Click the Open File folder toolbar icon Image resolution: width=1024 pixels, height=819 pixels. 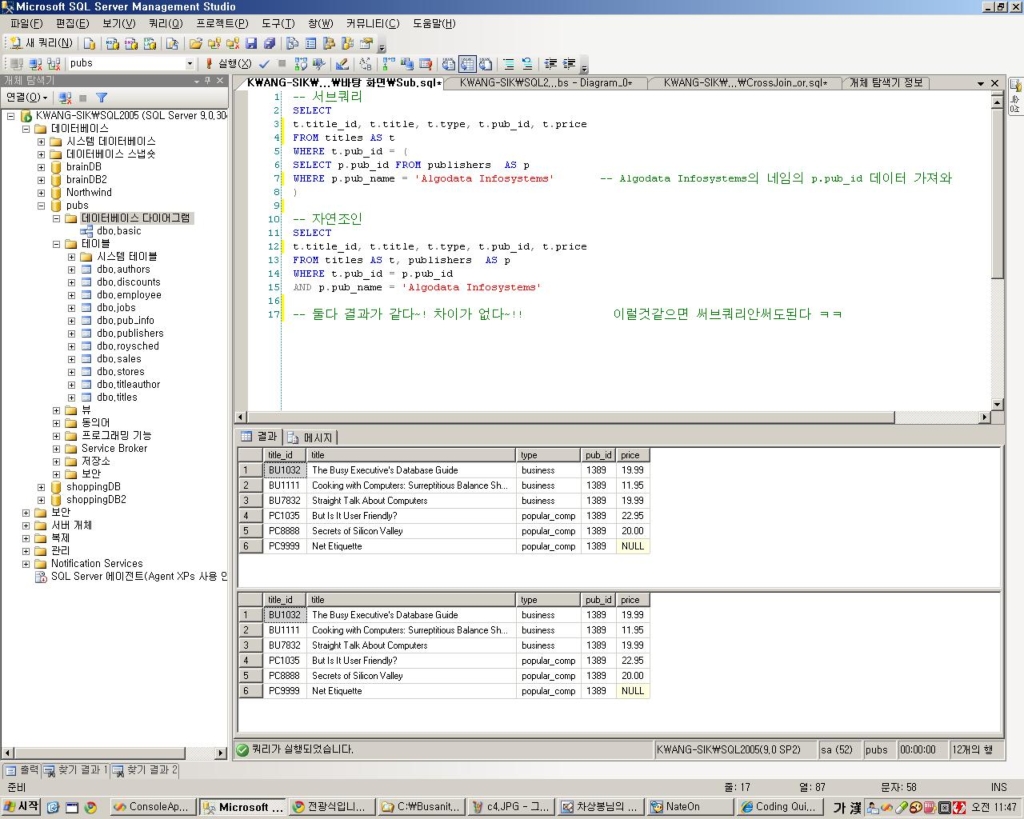tap(195, 44)
